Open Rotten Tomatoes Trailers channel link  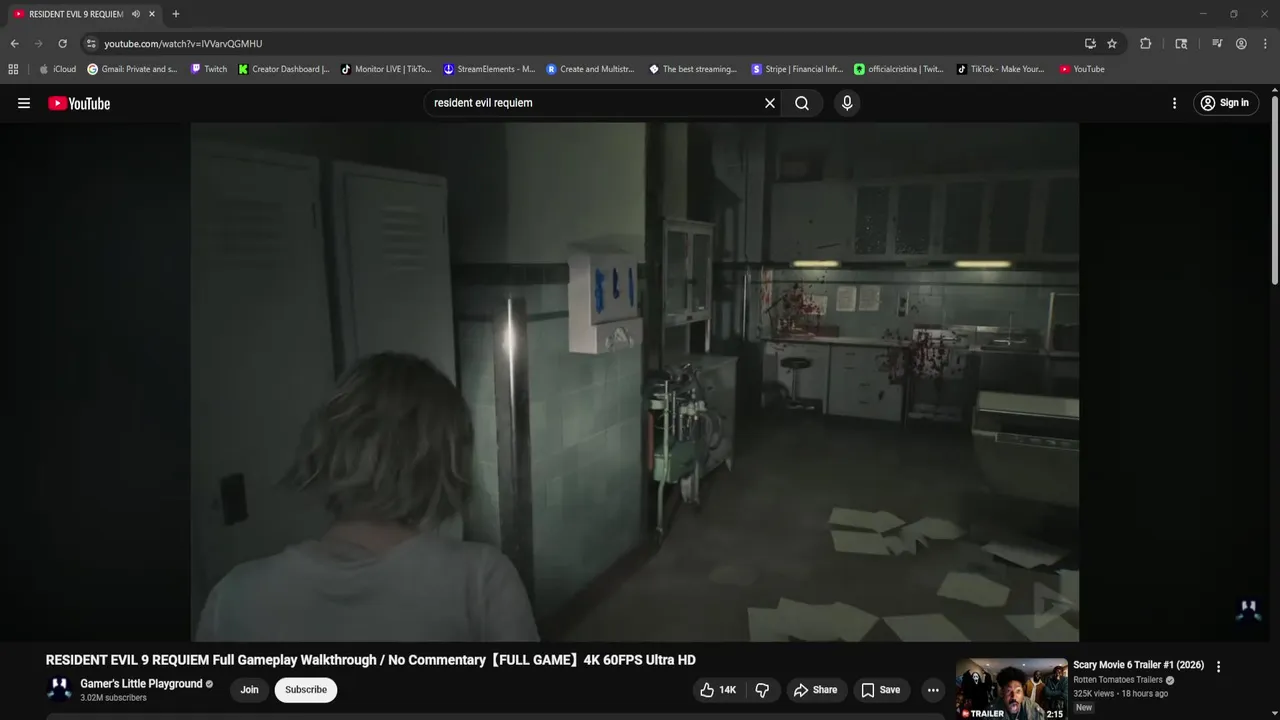(1118, 680)
